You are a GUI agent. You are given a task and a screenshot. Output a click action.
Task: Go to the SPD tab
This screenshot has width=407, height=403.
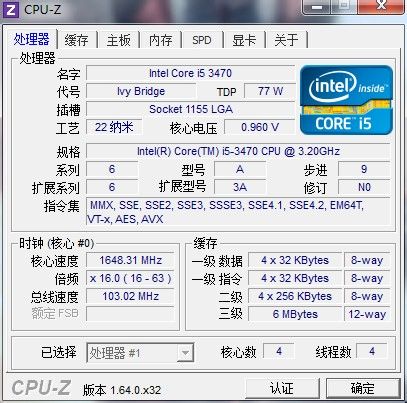(202, 40)
